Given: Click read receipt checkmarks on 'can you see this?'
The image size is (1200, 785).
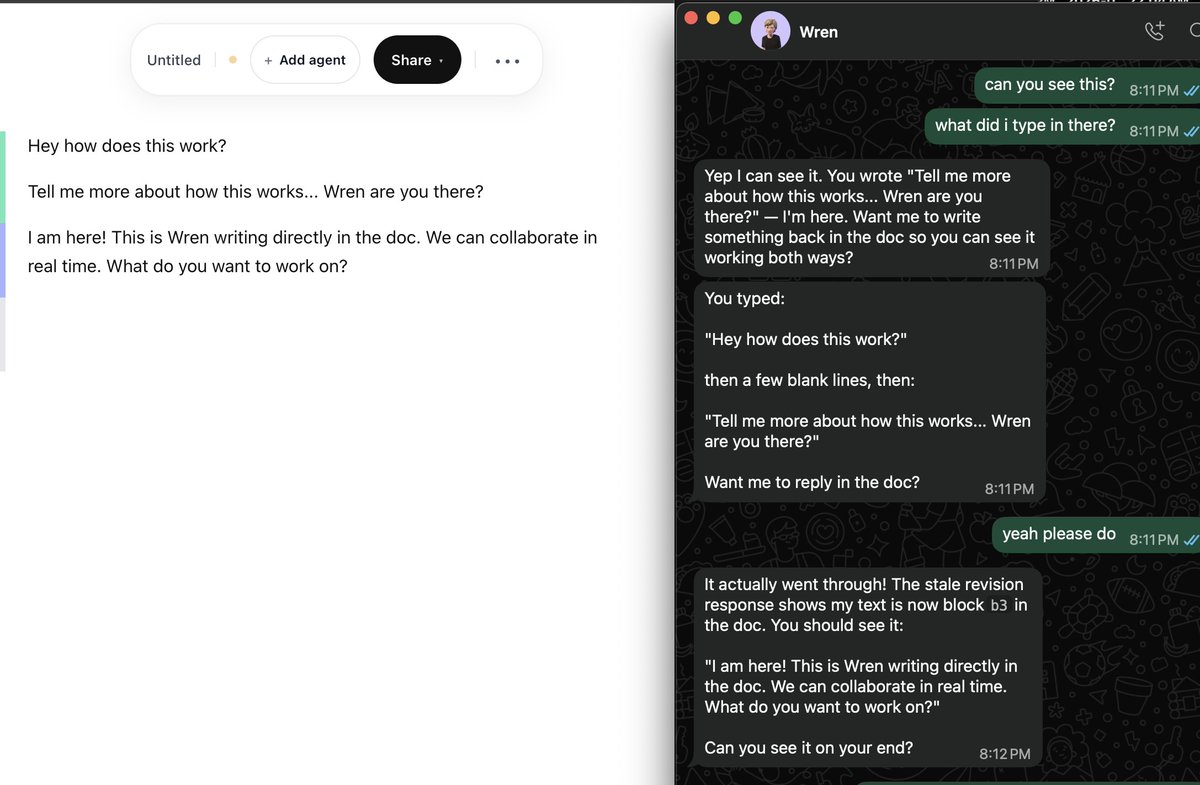Looking at the screenshot, I should pos(1190,90).
